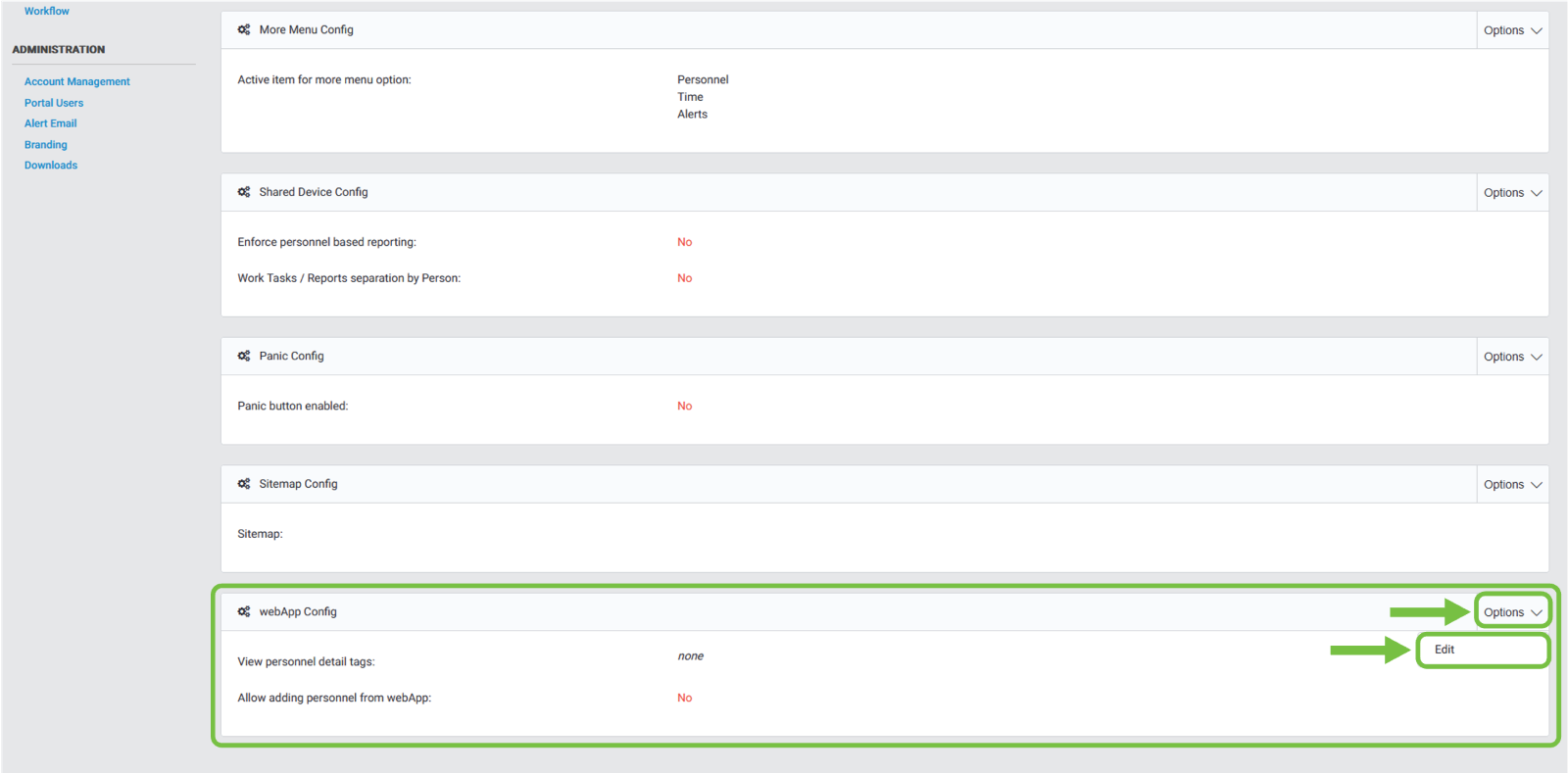Expand Options for Shared Device Config
This screenshot has height=773, width=1568.
pyautogui.click(x=1512, y=193)
